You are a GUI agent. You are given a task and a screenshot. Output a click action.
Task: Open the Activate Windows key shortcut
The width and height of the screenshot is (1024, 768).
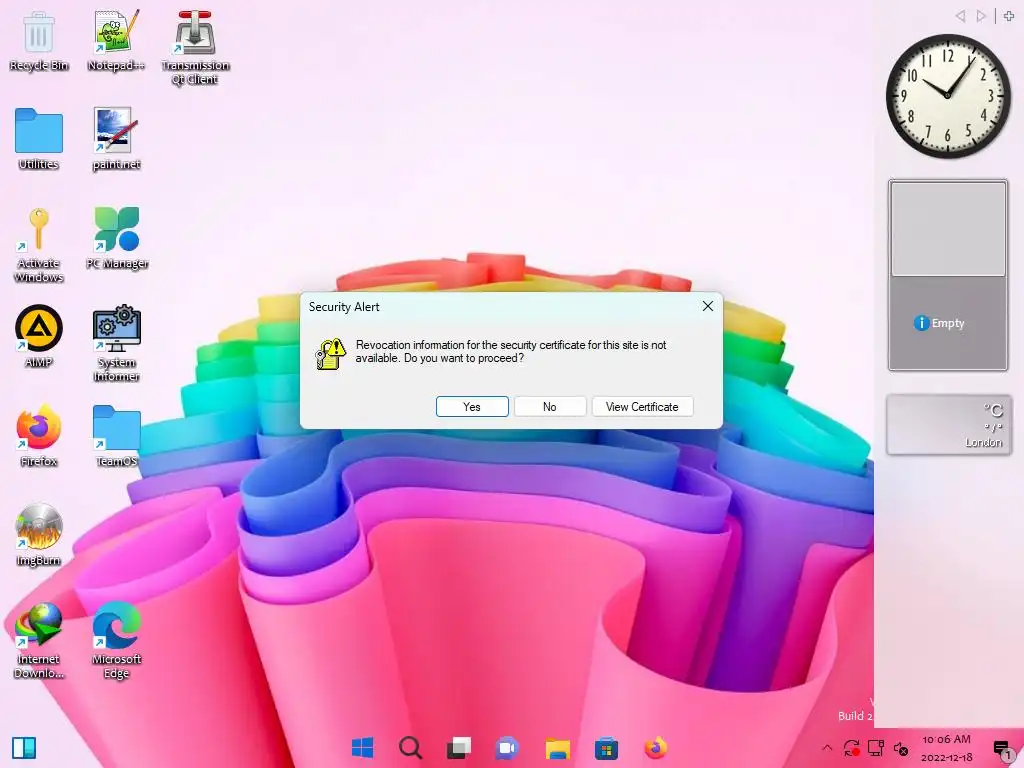(x=39, y=244)
